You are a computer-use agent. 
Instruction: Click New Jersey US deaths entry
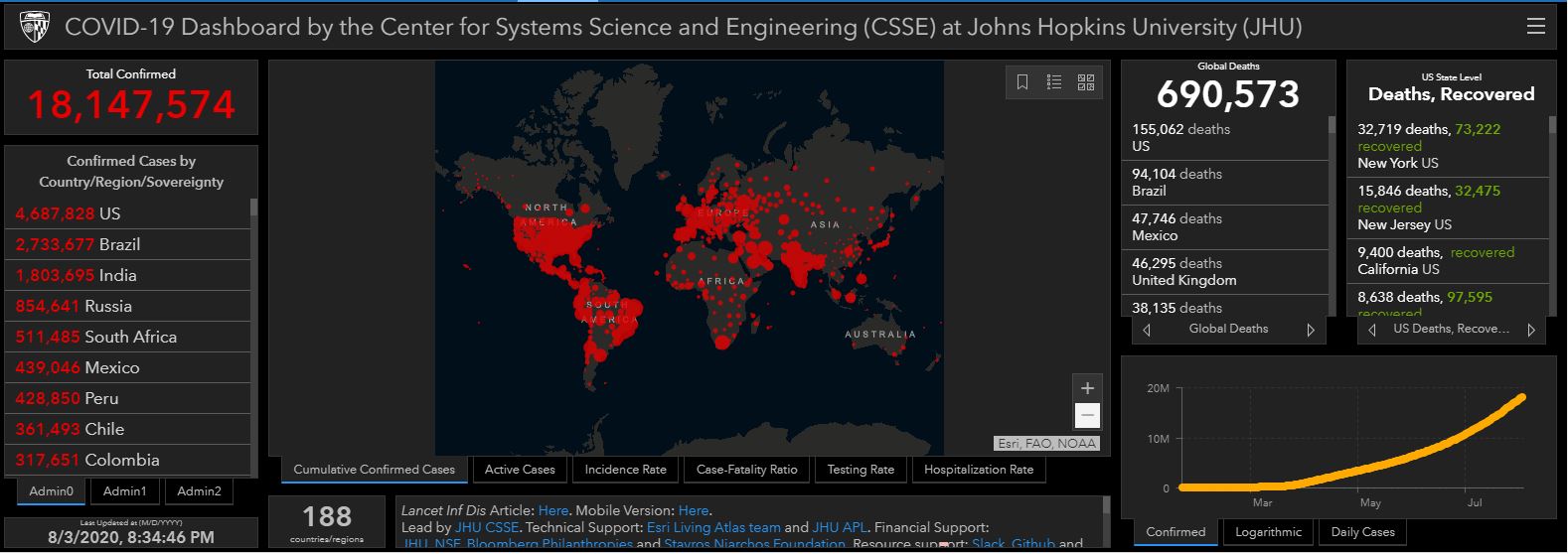(x=1449, y=208)
